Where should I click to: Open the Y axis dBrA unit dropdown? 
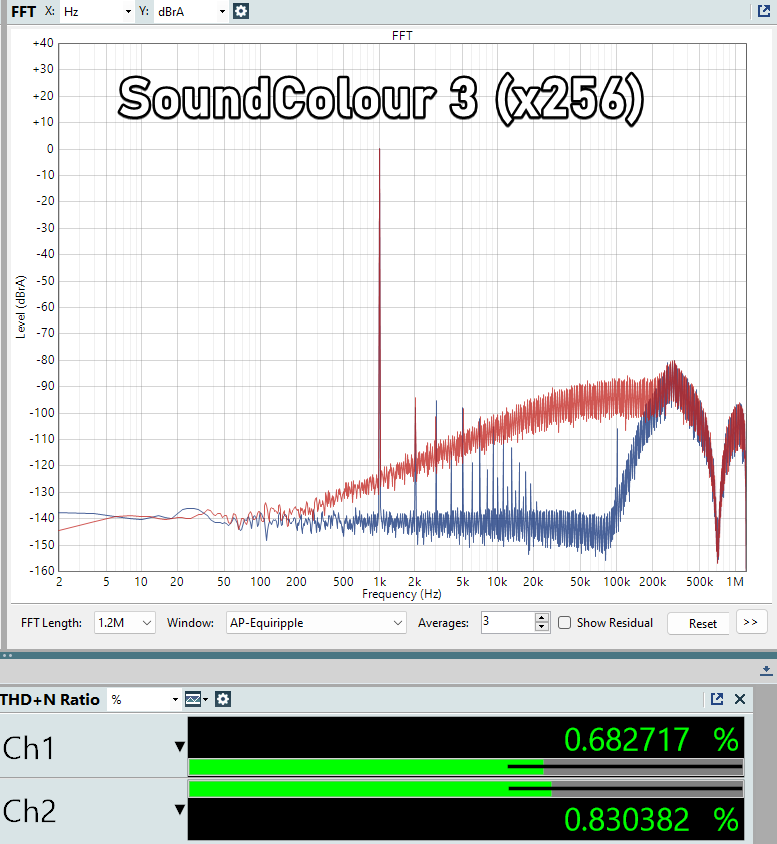[x=190, y=12]
